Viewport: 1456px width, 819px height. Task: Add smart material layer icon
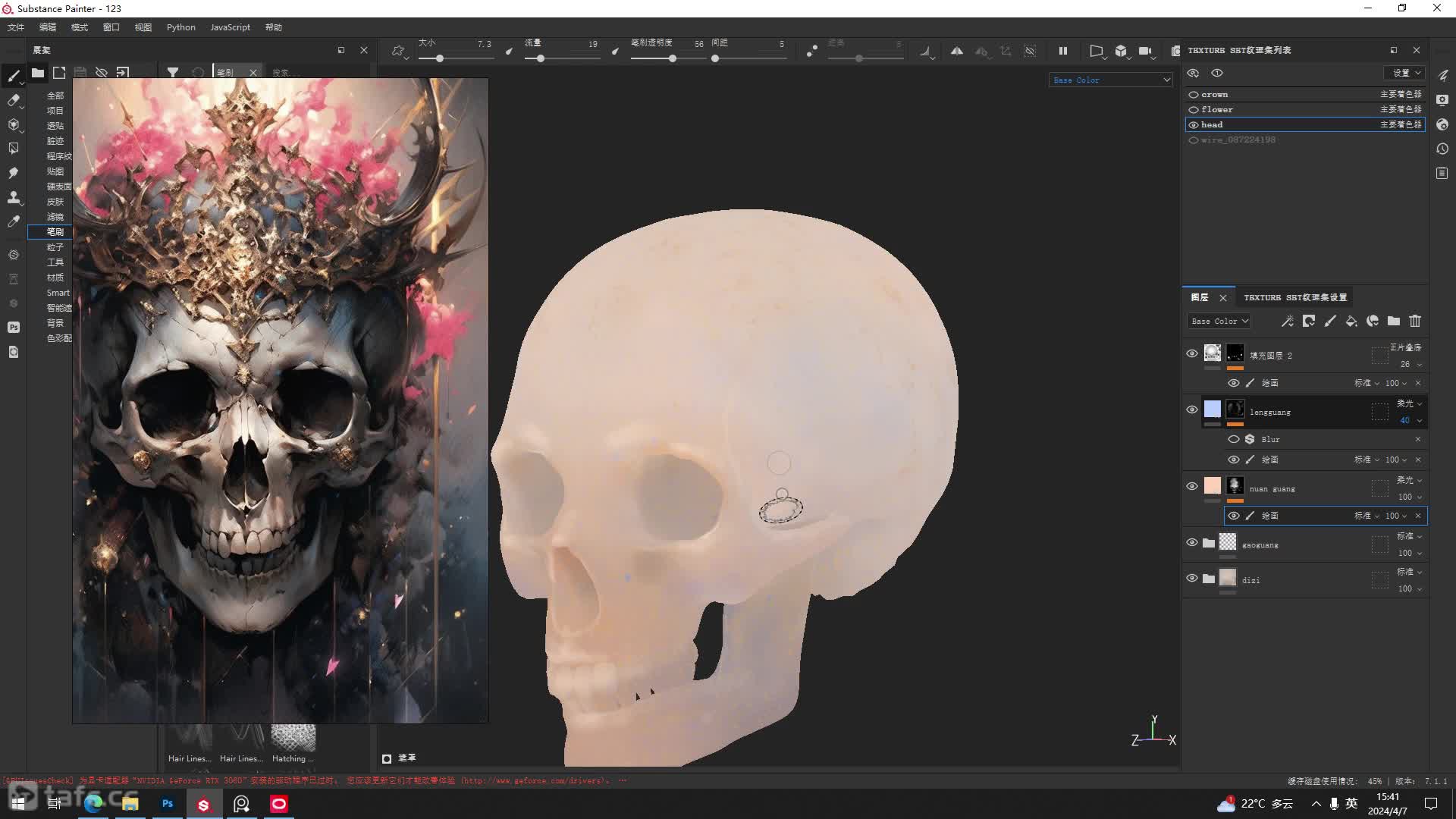point(1373,322)
